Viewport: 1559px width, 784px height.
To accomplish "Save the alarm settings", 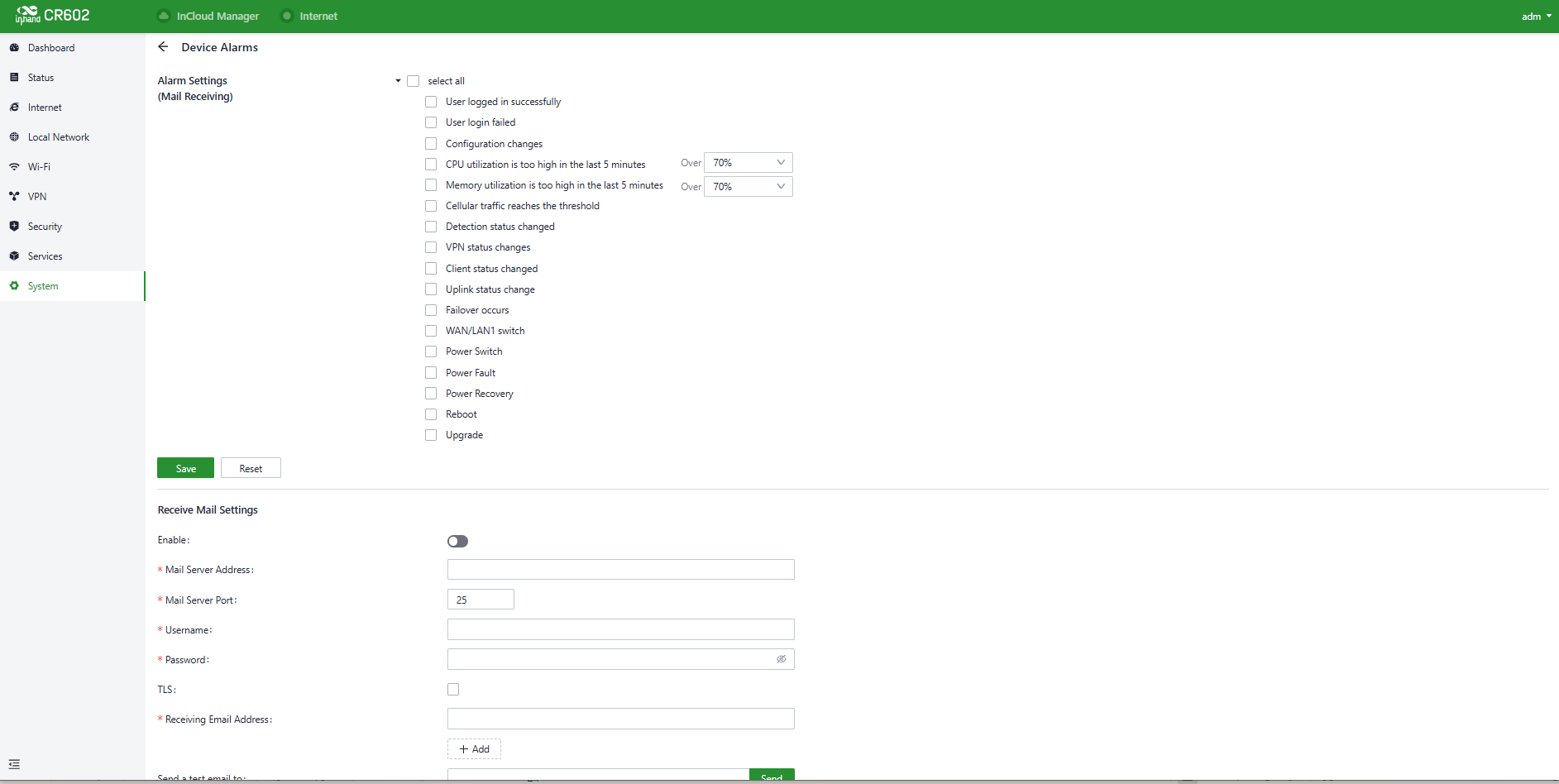I will [185, 468].
